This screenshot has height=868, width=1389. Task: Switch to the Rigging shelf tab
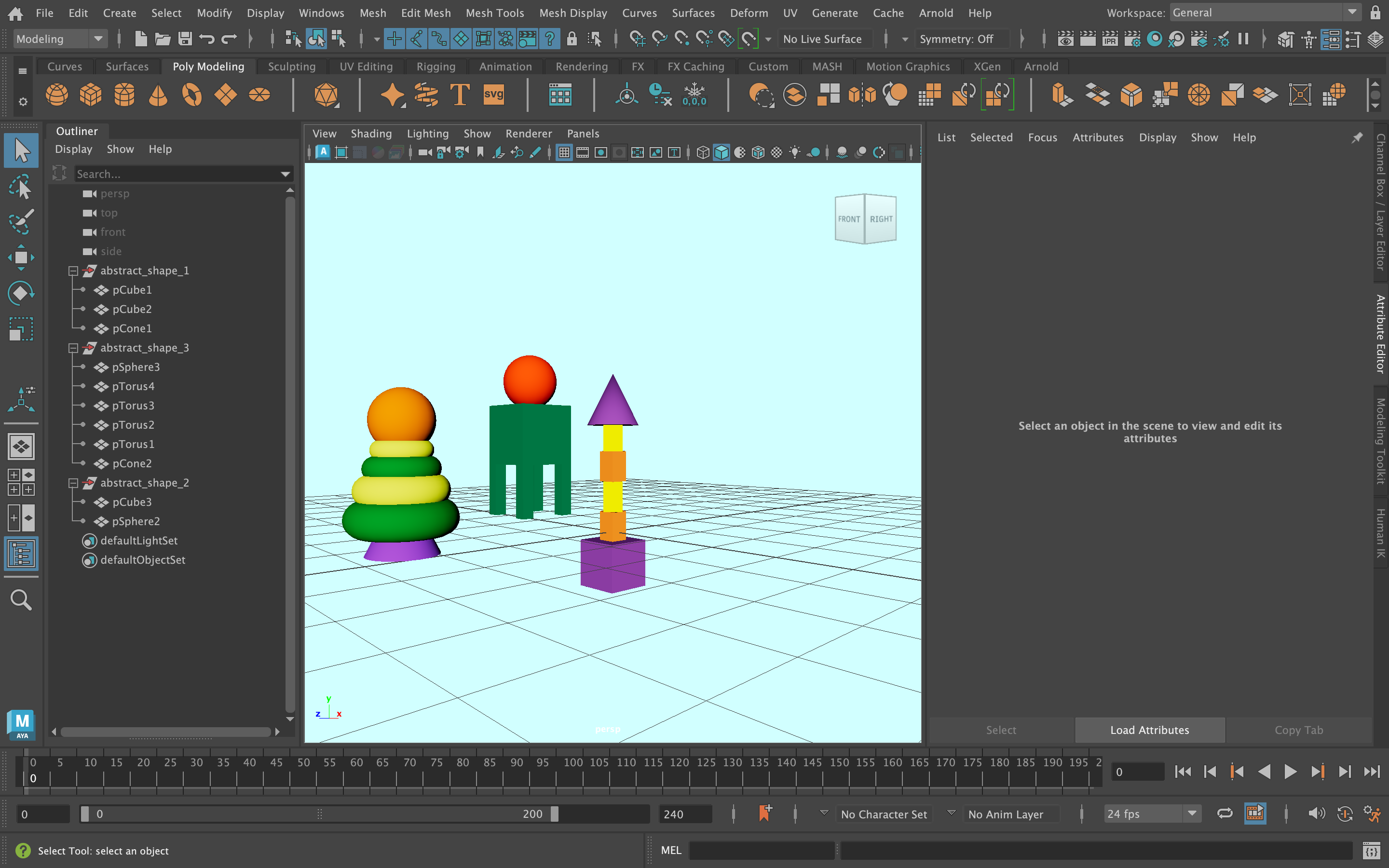436,67
